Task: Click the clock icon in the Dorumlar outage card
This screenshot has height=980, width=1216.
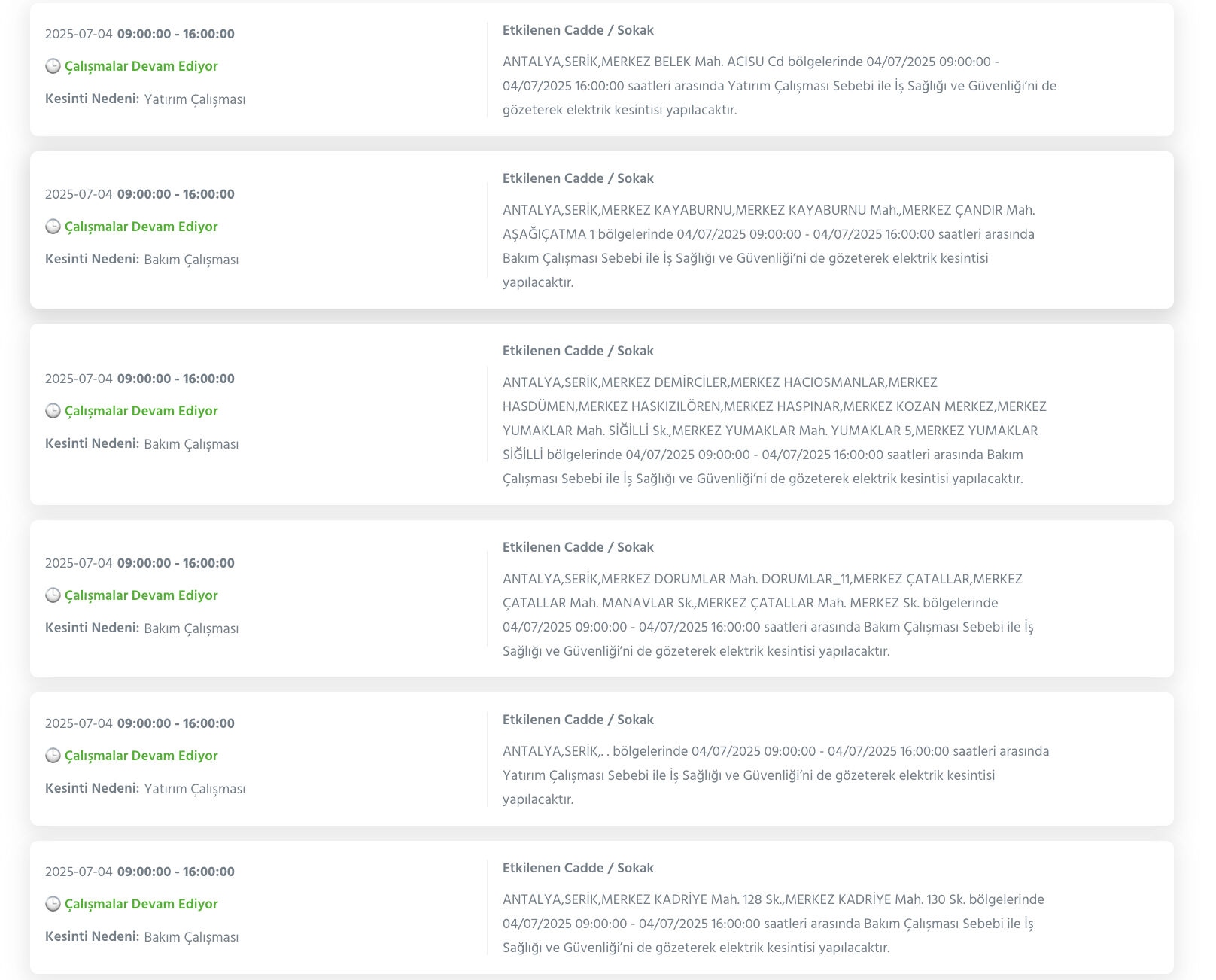Action: [x=53, y=595]
